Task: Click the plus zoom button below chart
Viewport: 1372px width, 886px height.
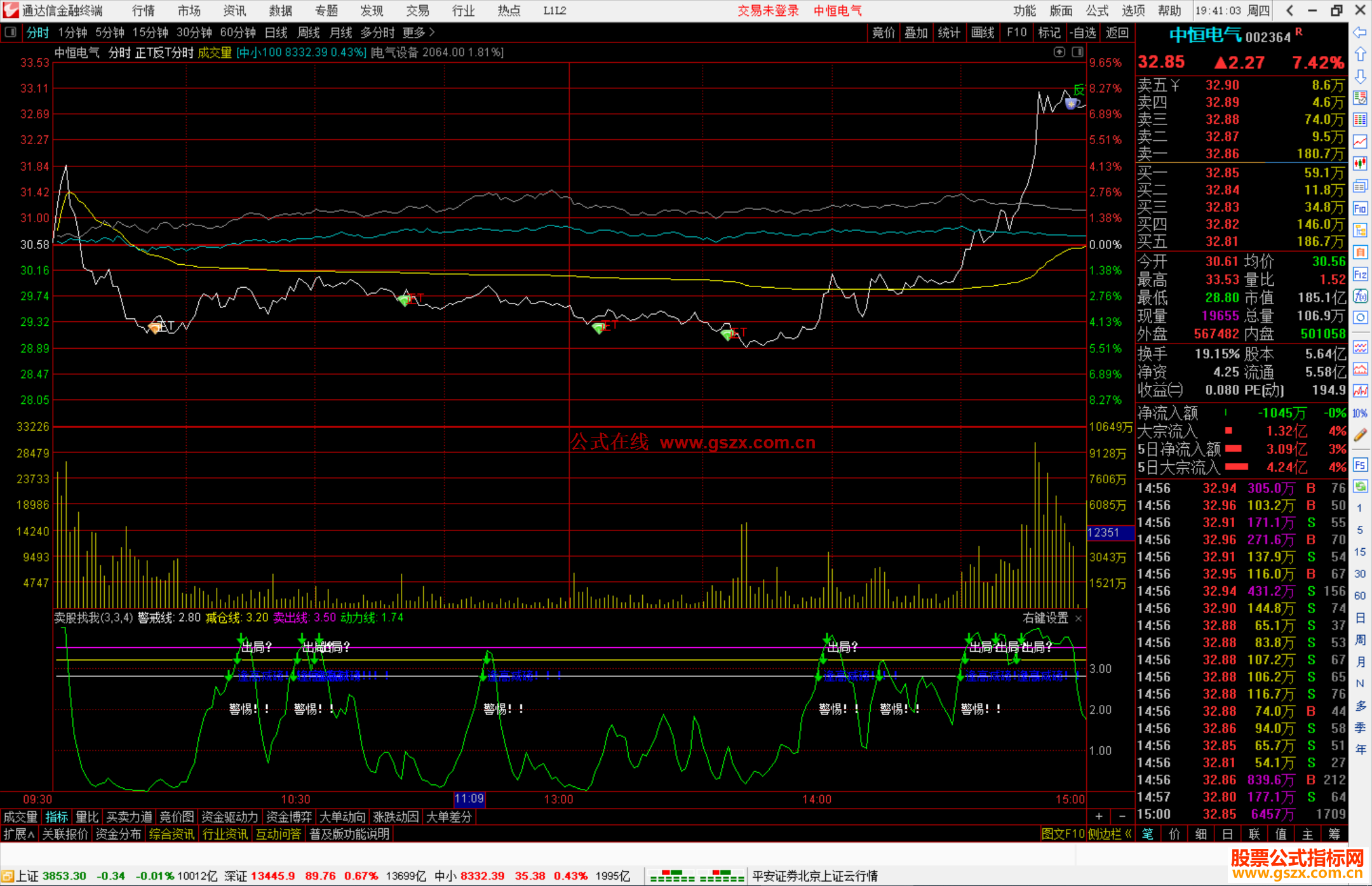Action: click(1099, 816)
